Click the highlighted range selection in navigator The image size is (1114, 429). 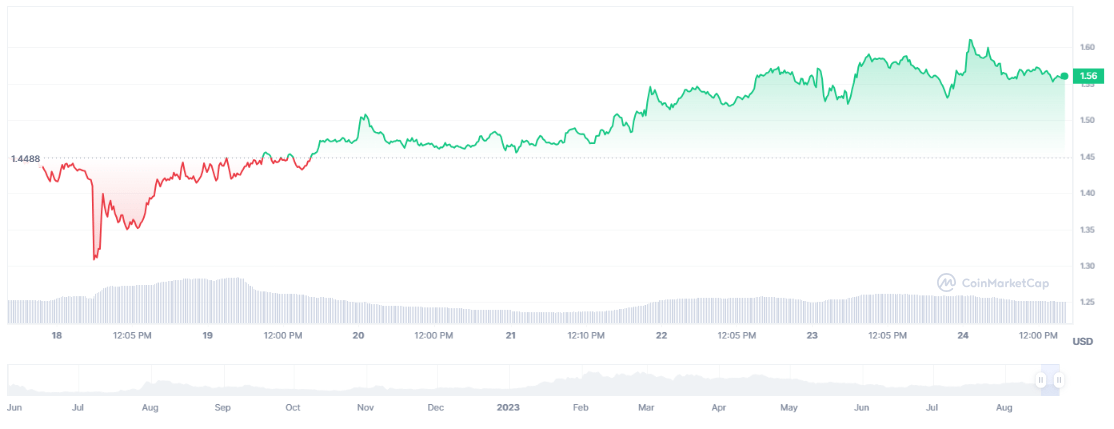point(1050,380)
